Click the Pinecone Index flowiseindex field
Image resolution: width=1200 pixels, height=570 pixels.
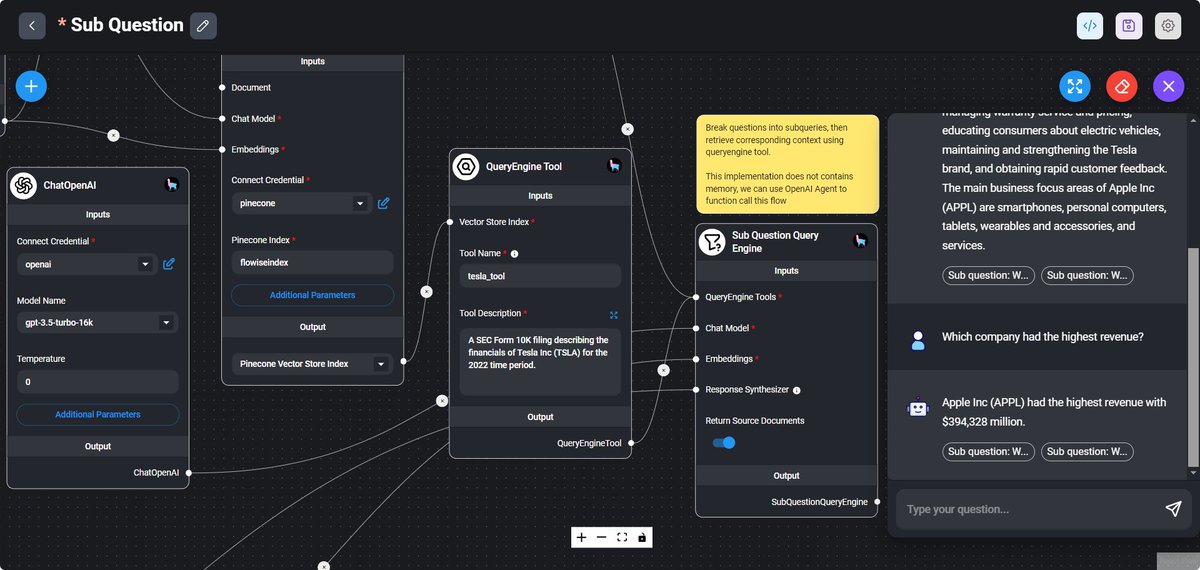pos(312,262)
